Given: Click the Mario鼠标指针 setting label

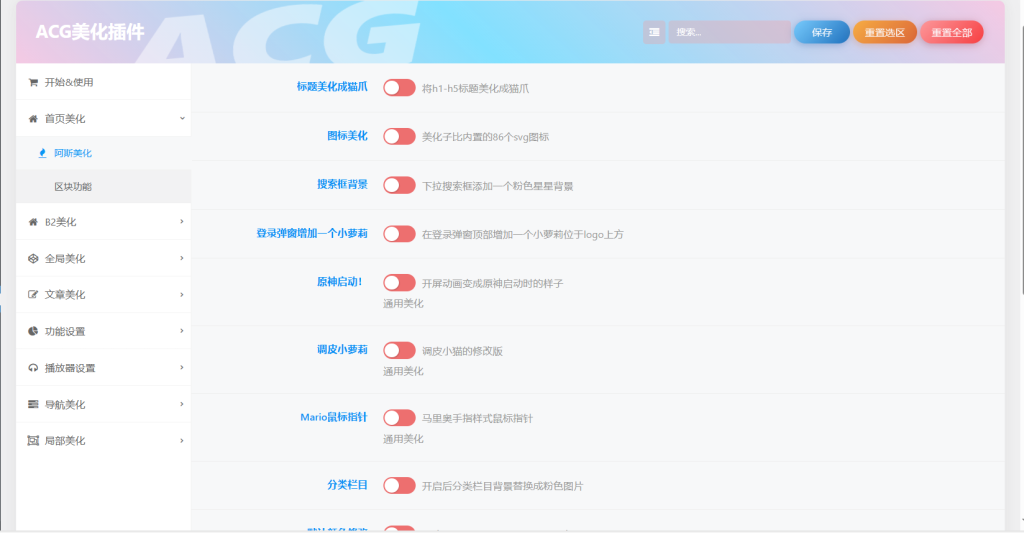Looking at the screenshot, I should [334, 417].
